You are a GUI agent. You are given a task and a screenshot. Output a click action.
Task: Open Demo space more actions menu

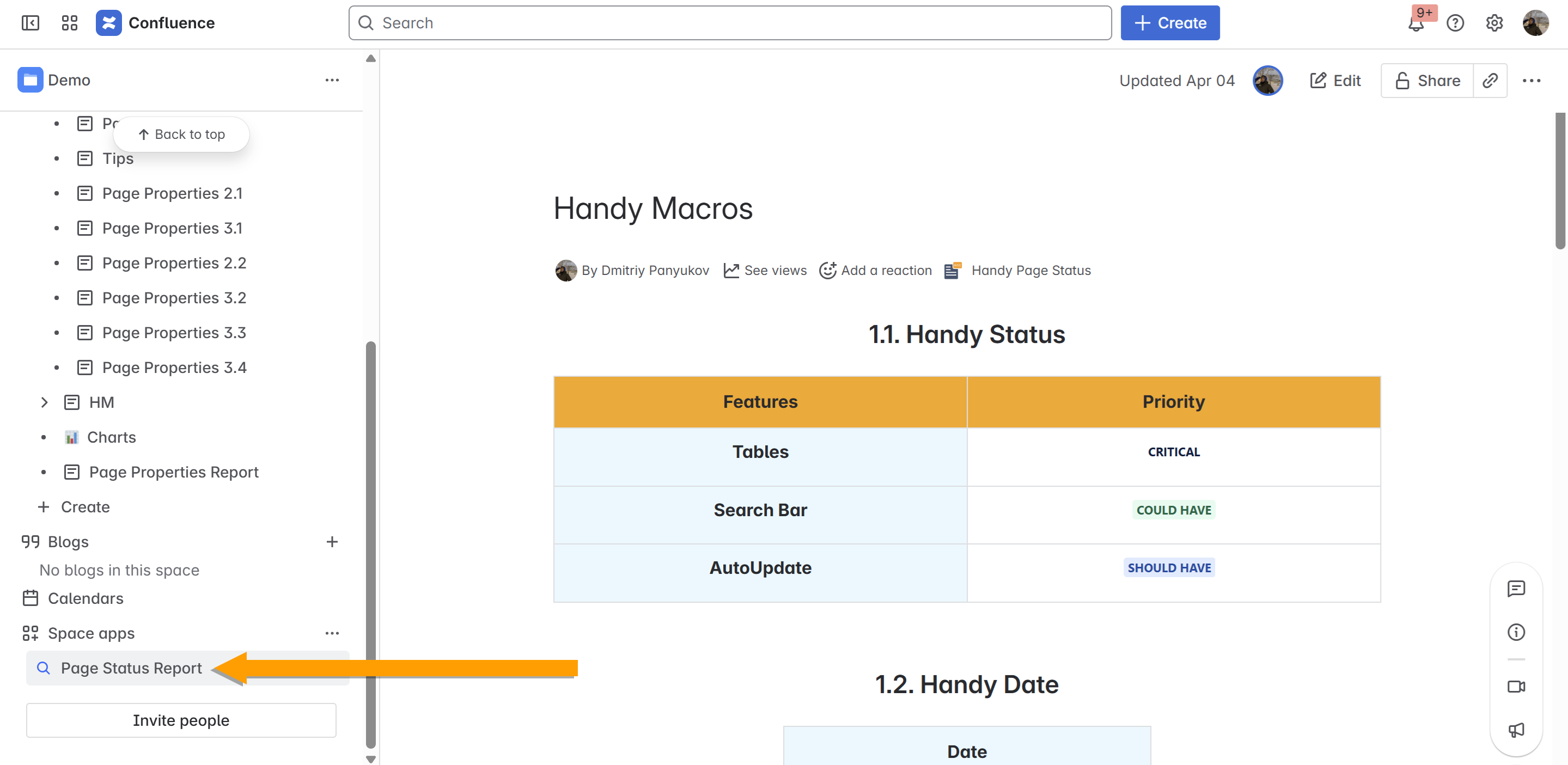pyautogui.click(x=332, y=81)
